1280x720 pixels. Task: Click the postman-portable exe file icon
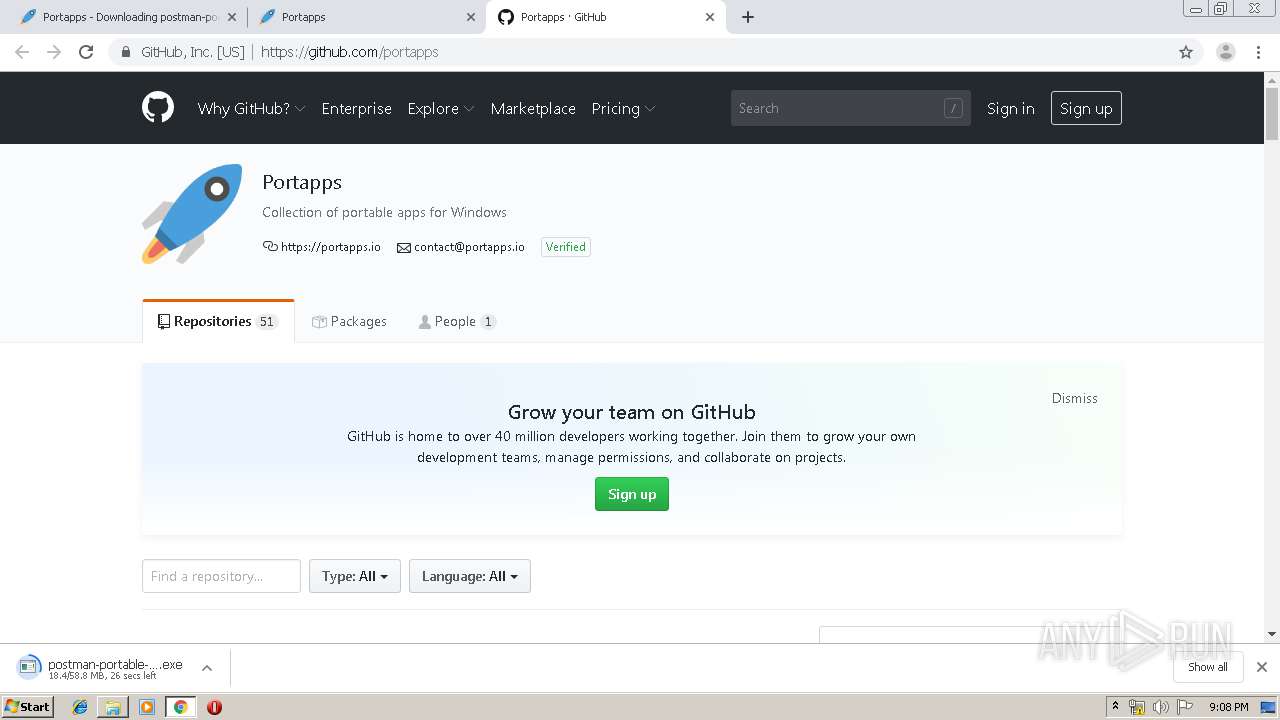[30, 667]
